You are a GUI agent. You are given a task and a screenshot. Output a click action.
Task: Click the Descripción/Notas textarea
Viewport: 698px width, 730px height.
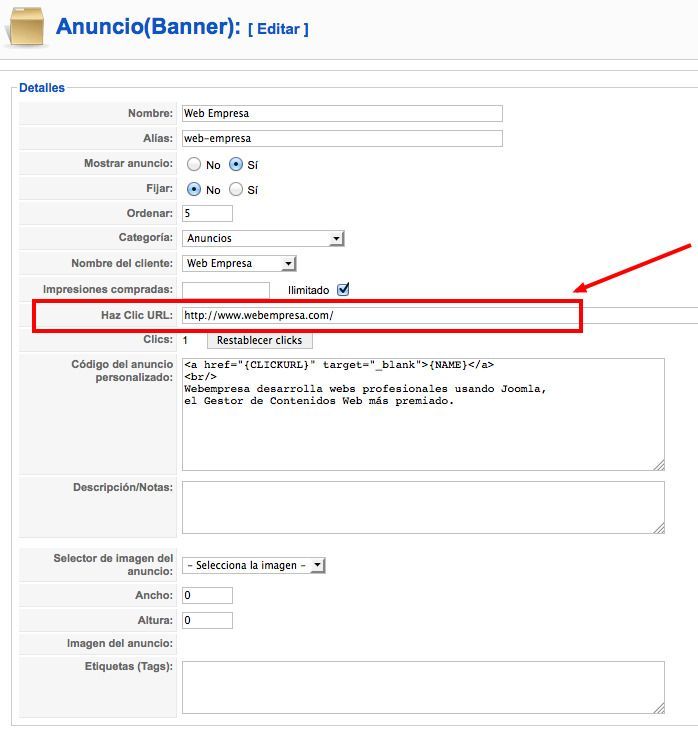click(423, 507)
